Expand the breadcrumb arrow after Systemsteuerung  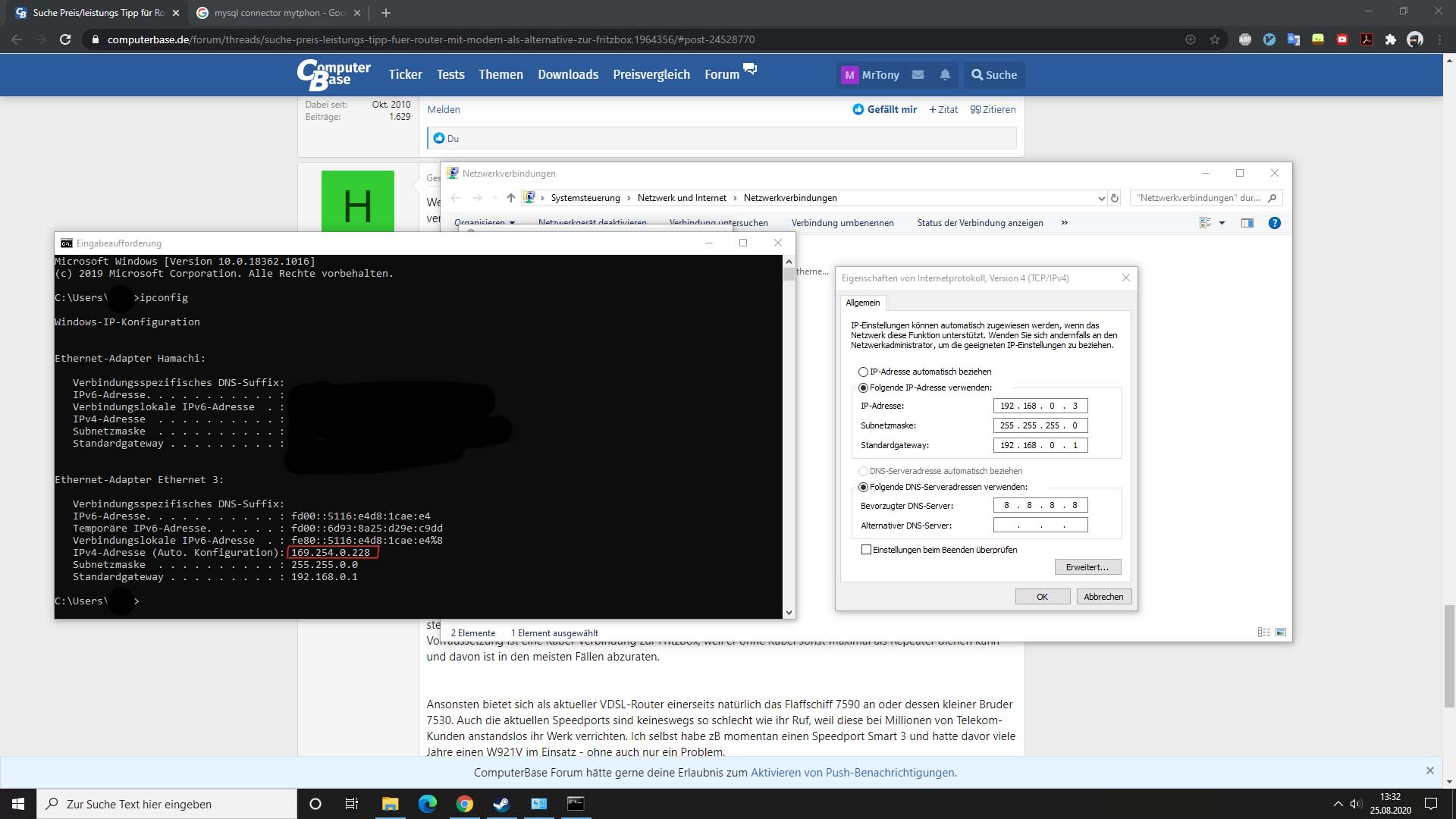(x=629, y=198)
